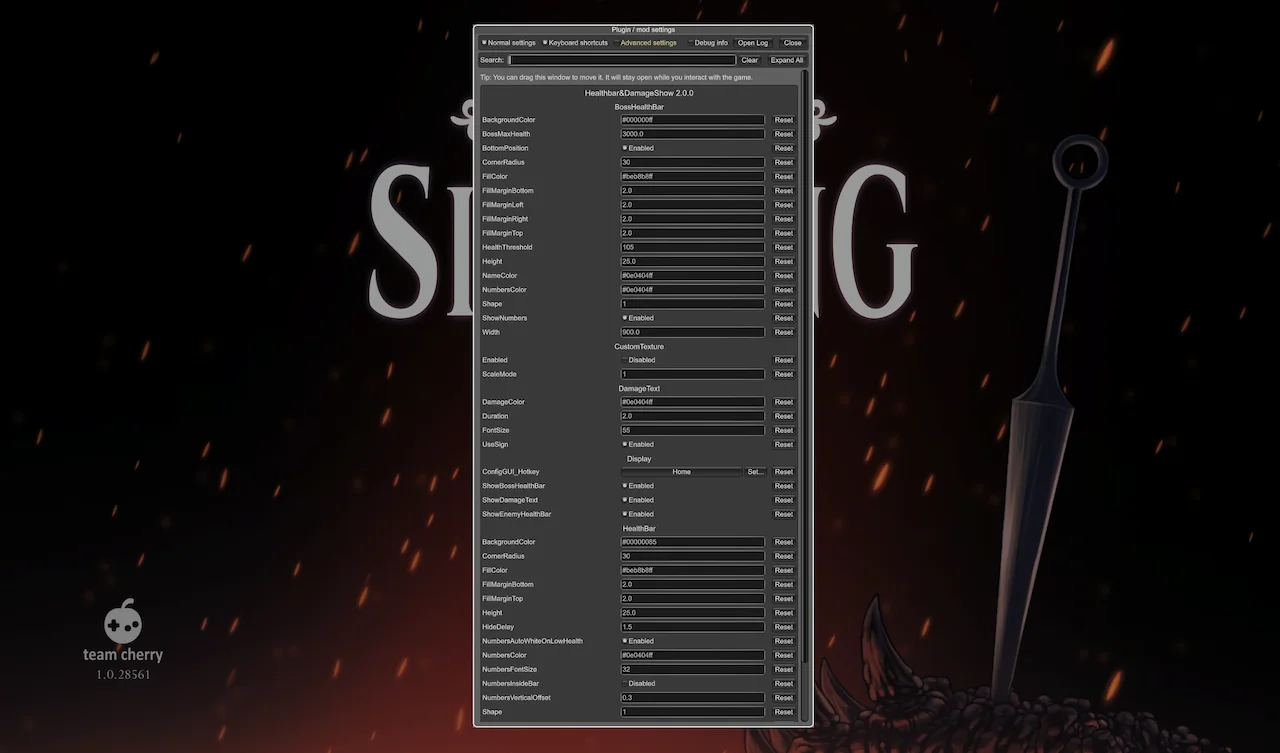Toggle the Normal settings checkbox

[x=509, y=43]
